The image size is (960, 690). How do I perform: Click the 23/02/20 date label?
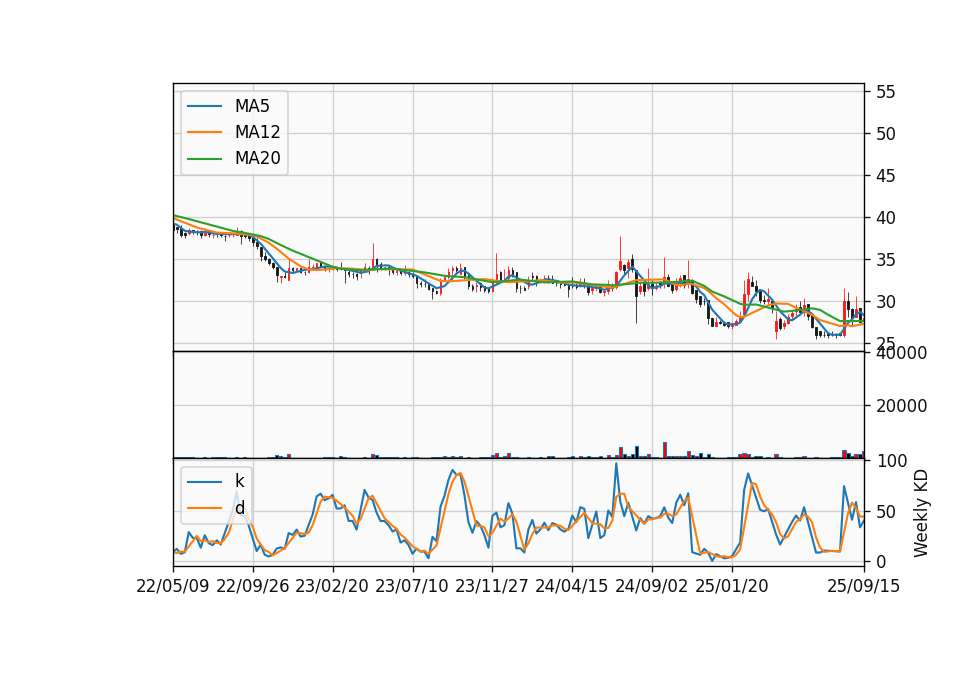click(x=332, y=586)
